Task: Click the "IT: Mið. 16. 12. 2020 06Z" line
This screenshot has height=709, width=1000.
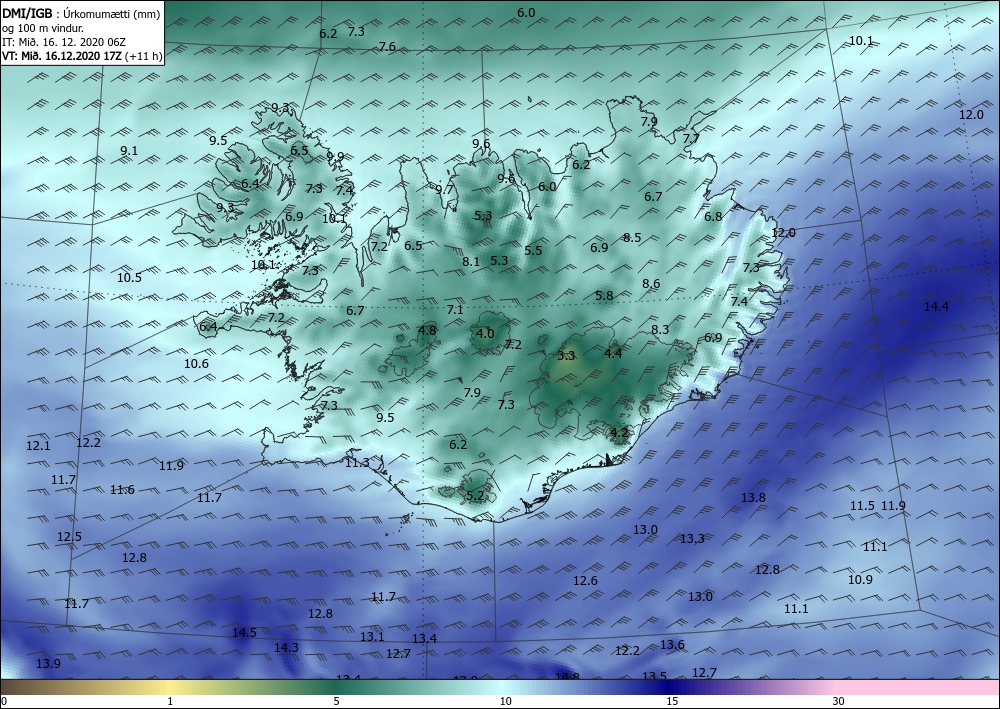Action: pos(64,42)
